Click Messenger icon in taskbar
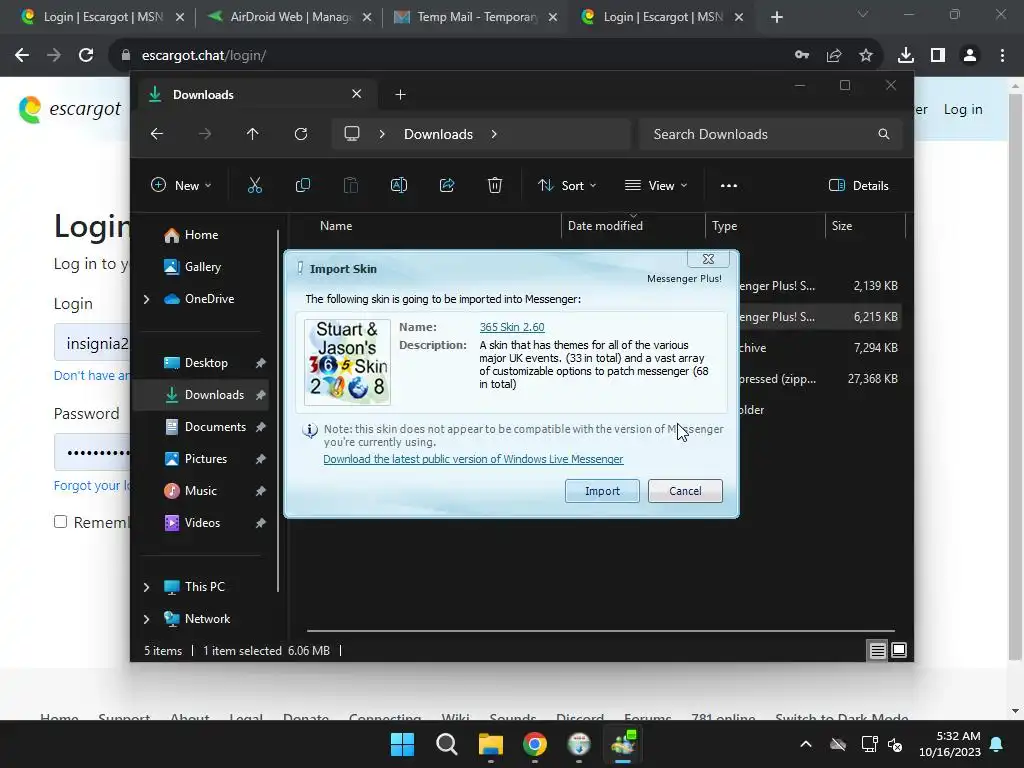1024x768 pixels. [x=623, y=744]
